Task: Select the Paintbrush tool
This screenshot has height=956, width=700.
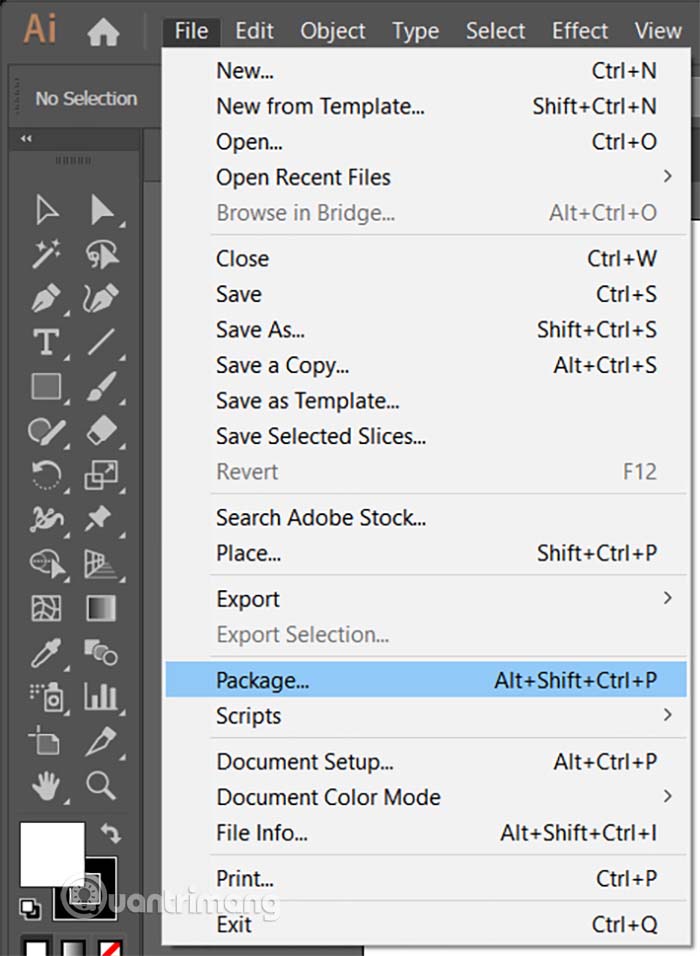Action: [x=102, y=387]
